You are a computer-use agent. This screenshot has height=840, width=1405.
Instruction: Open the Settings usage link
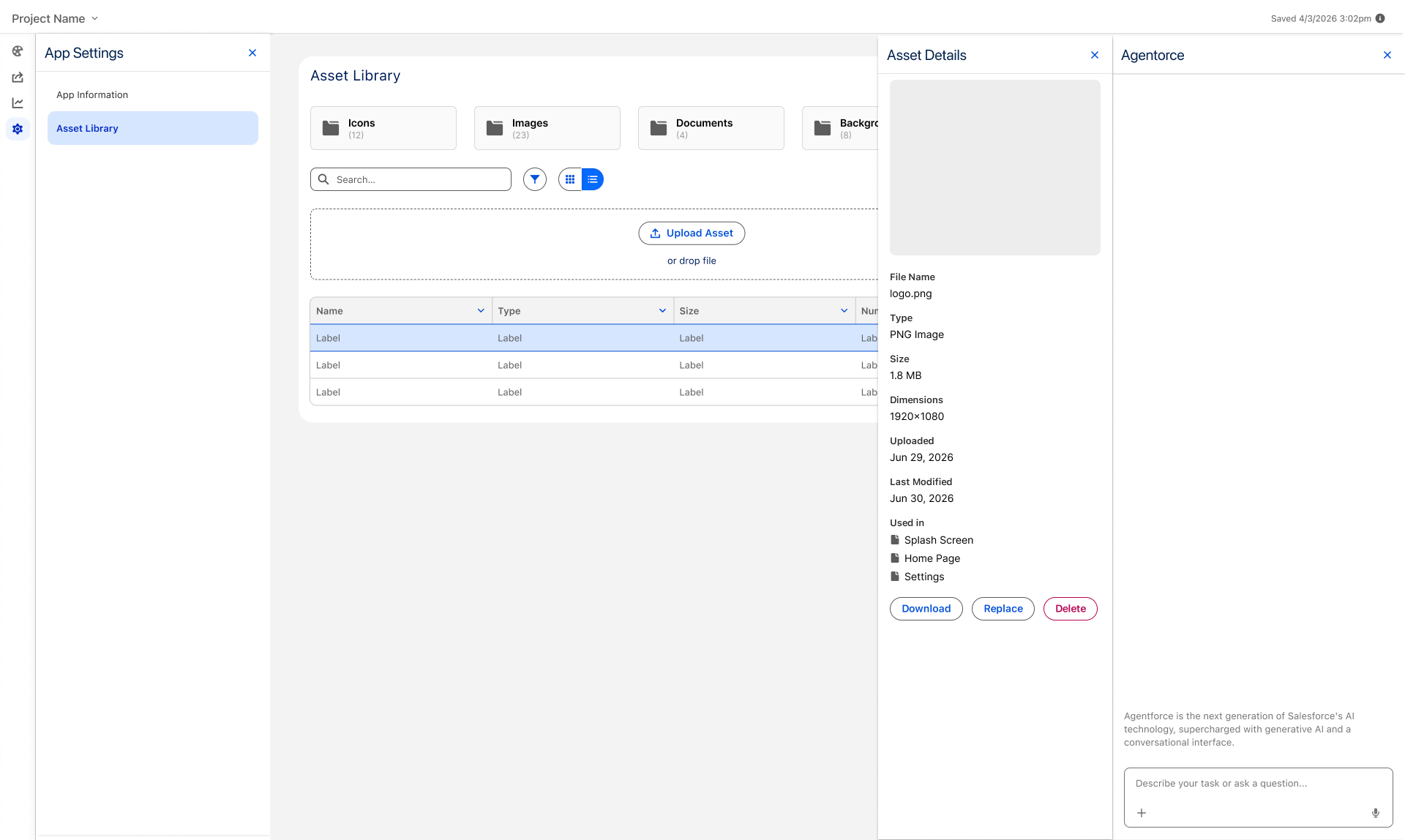917,577
